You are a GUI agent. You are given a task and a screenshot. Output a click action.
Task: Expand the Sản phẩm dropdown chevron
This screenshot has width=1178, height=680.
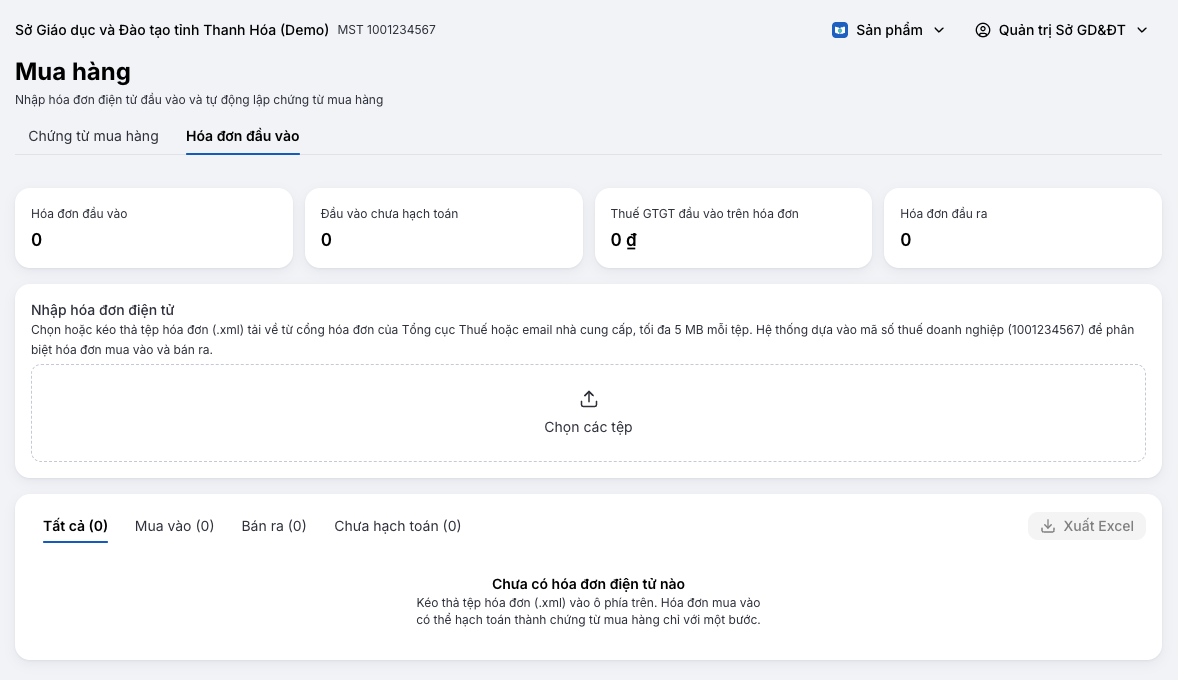pos(939,30)
